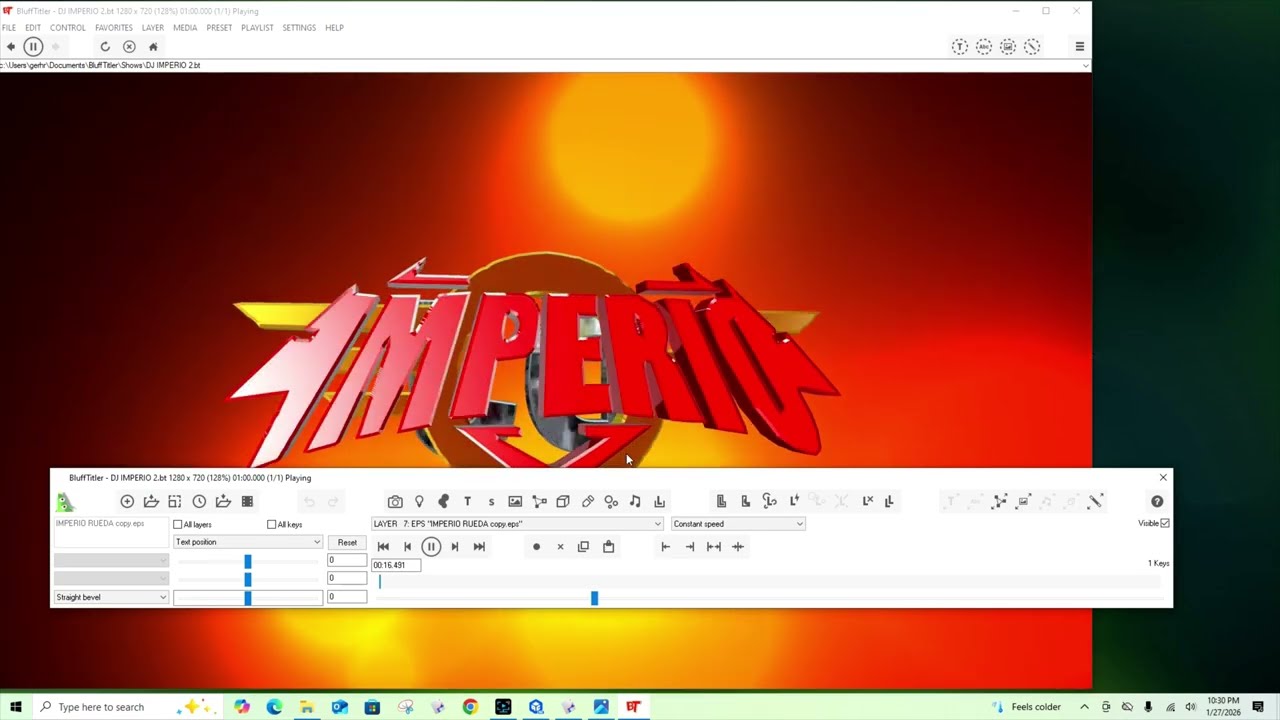Viewport: 1280px width, 720px height.
Task: Add a text layer with T icon
Action: tap(467, 501)
